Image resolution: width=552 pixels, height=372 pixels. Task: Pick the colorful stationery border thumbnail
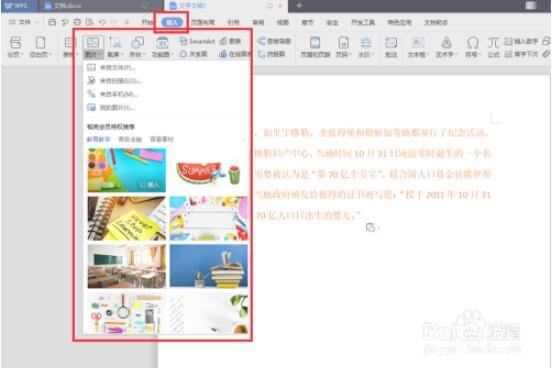point(208,218)
